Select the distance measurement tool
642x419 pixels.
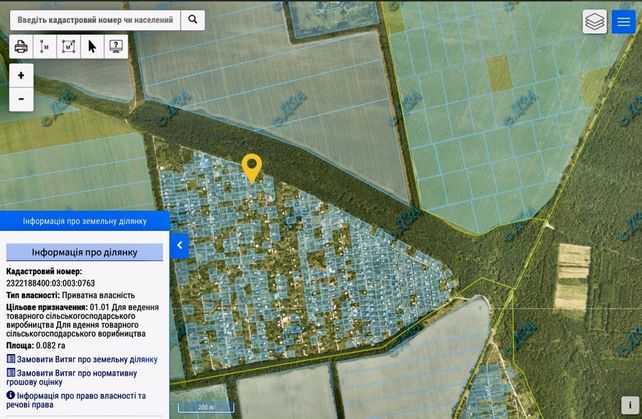pos(45,47)
